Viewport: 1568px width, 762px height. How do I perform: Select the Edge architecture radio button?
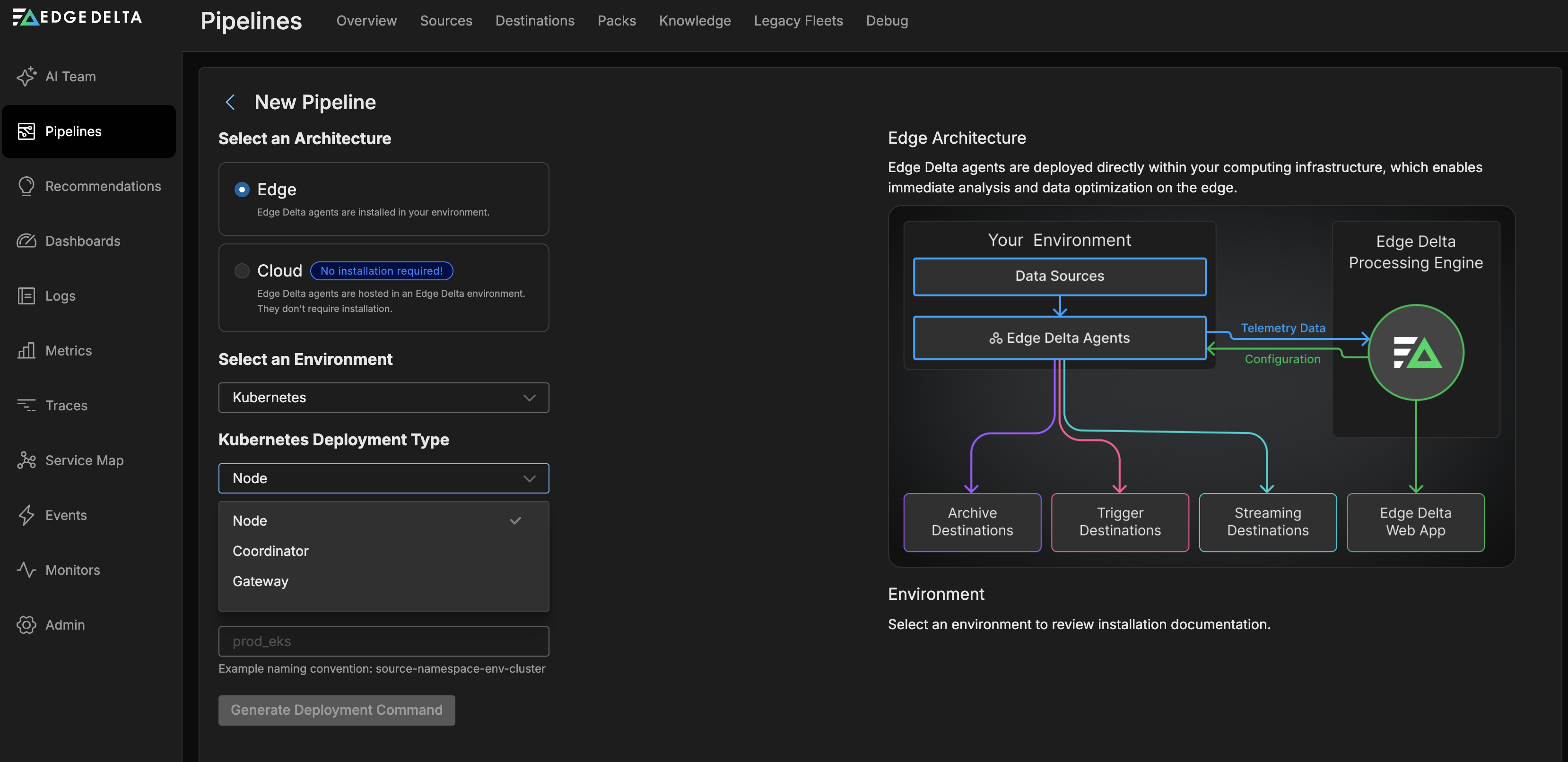242,189
